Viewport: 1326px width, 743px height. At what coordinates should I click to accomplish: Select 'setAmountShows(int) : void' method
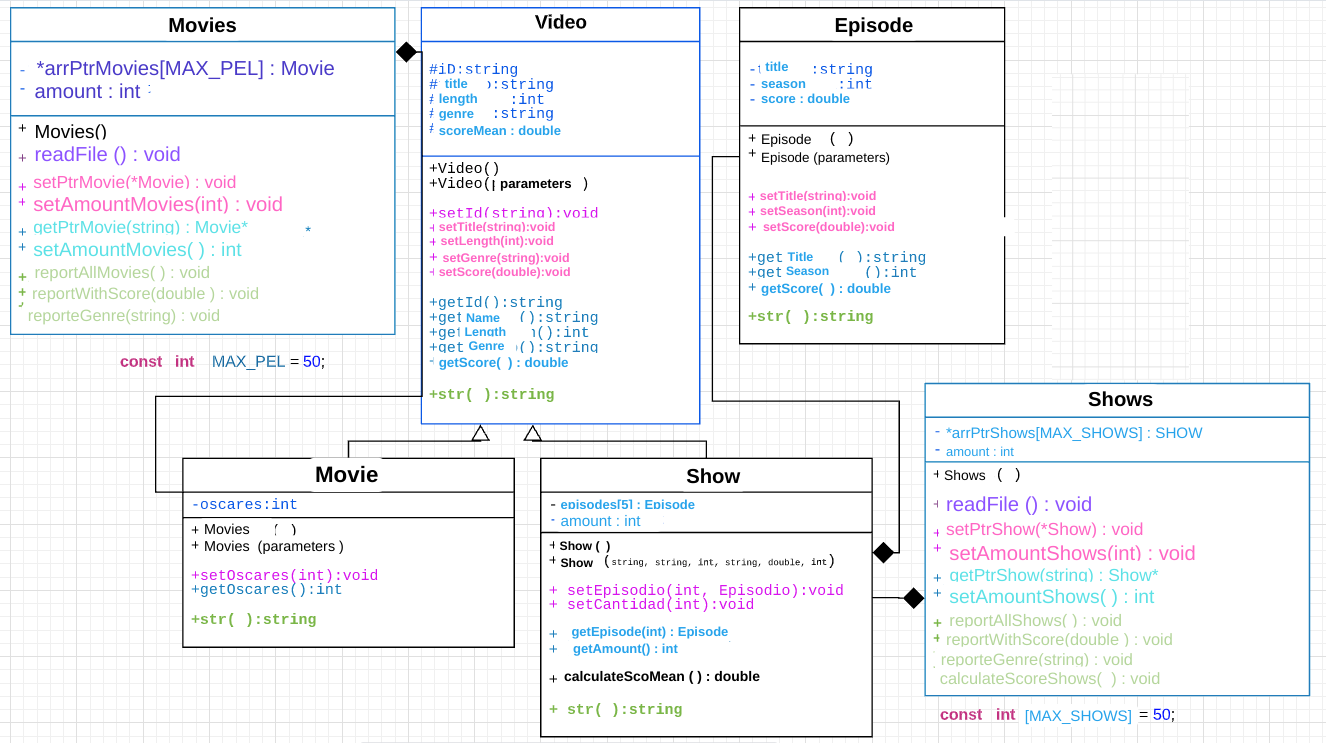[x=1072, y=553]
